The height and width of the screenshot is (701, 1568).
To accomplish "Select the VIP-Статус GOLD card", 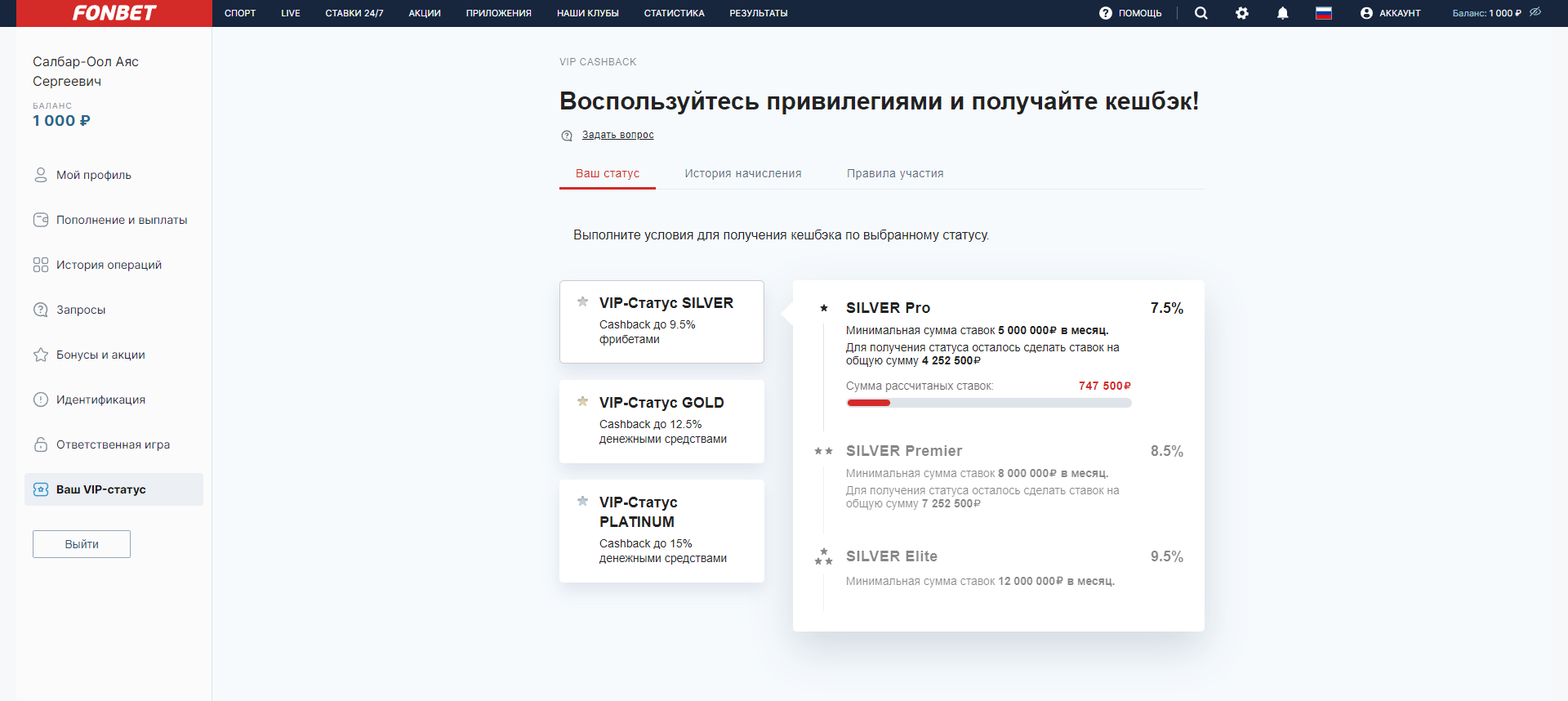I will (661, 422).
